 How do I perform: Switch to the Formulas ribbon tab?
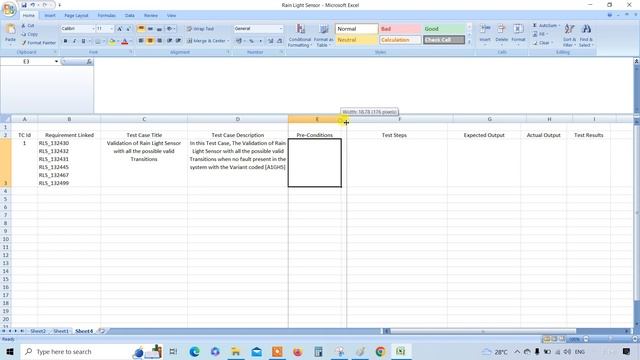(x=107, y=16)
